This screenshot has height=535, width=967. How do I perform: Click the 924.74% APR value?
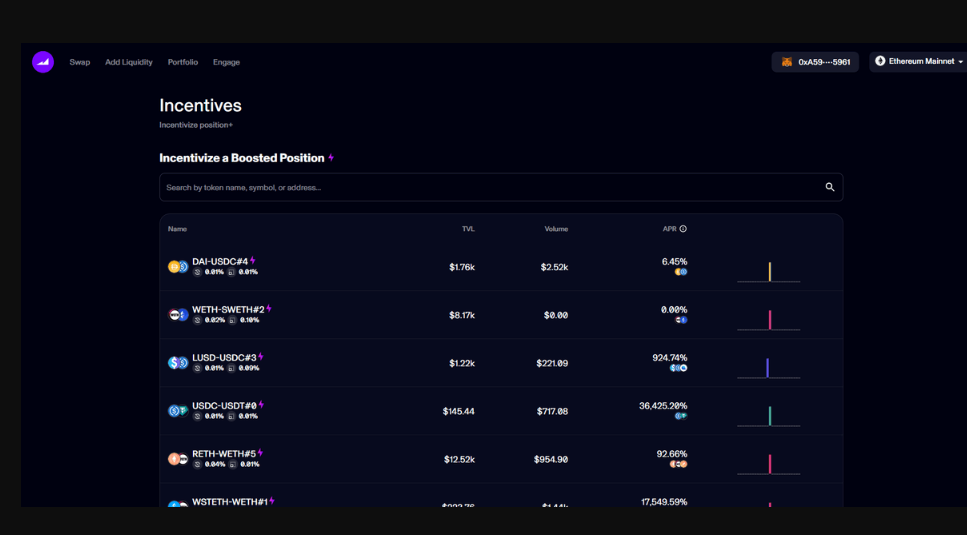pos(670,357)
